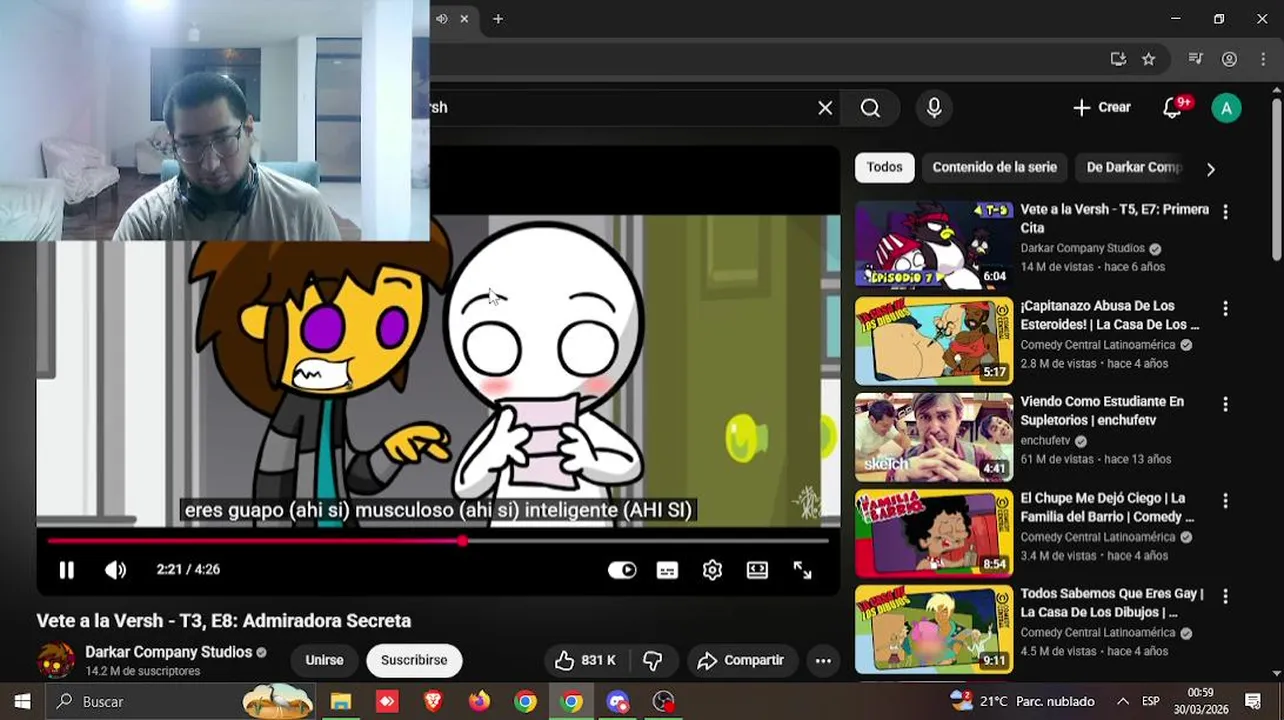This screenshot has height=720, width=1284.
Task: Open Chrome profile icon
Action: point(1229,59)
